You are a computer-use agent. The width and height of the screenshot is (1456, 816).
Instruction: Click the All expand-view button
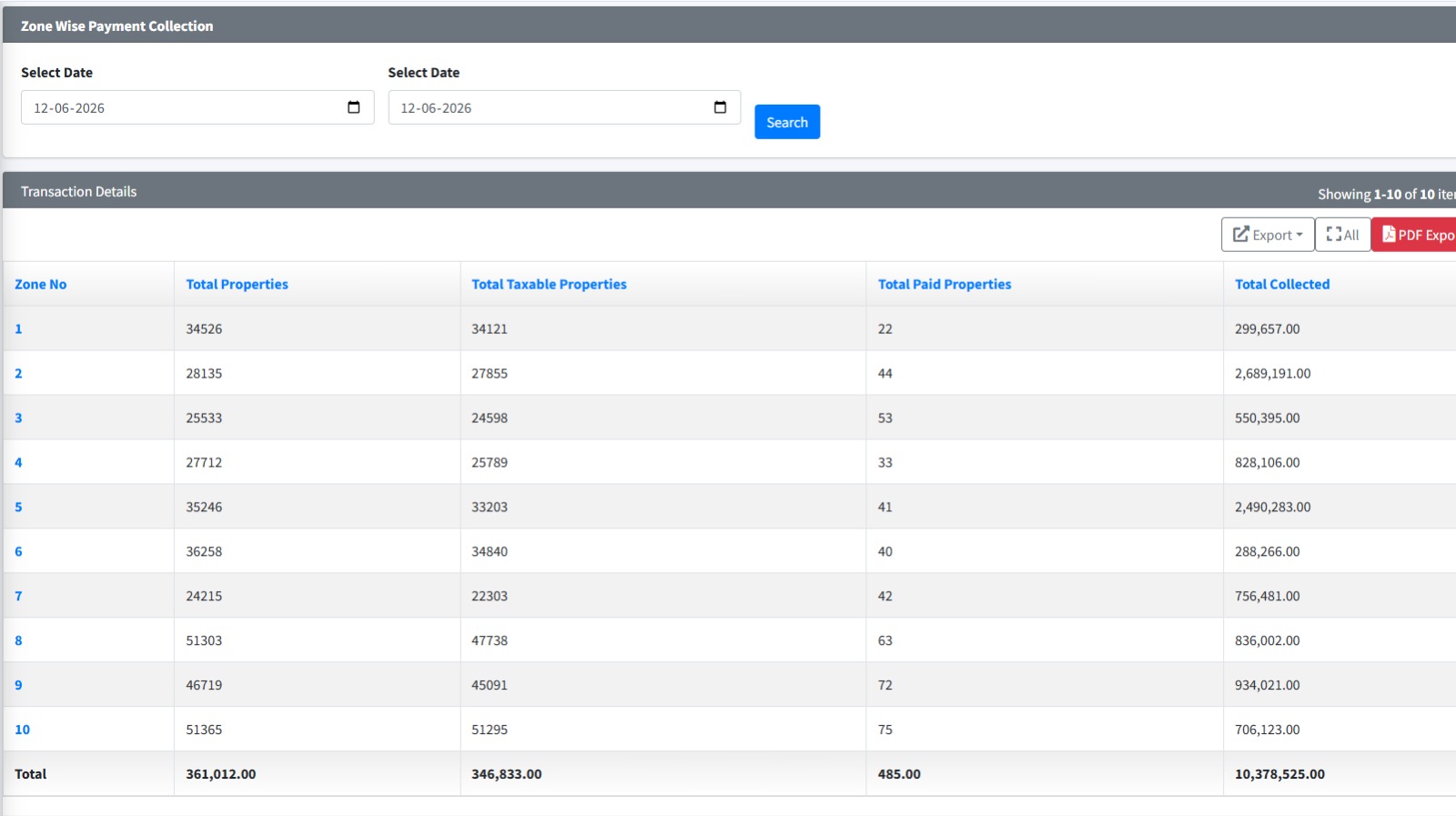click(1342, 235)
